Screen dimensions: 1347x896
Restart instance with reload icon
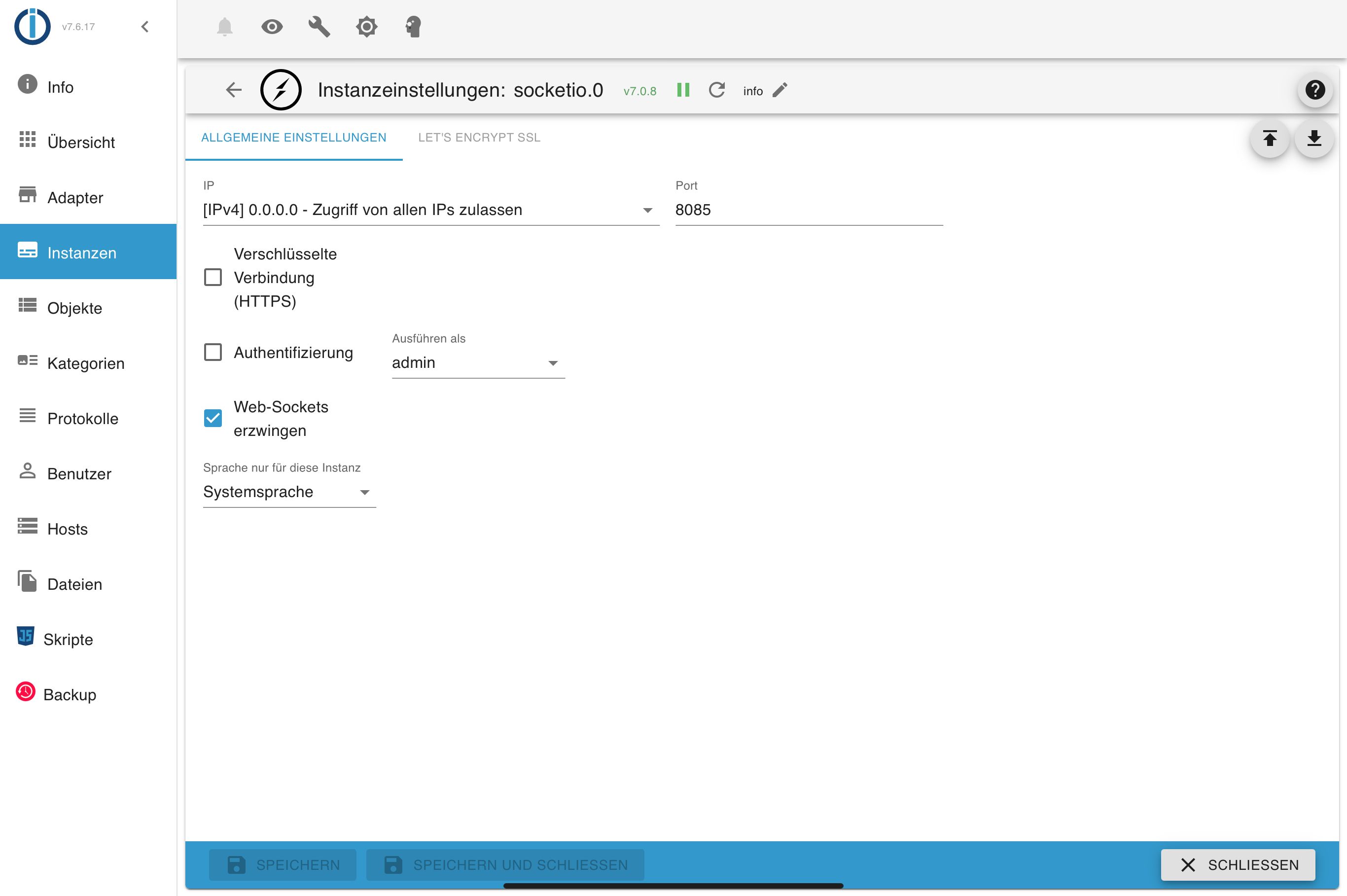pos(716,90)
